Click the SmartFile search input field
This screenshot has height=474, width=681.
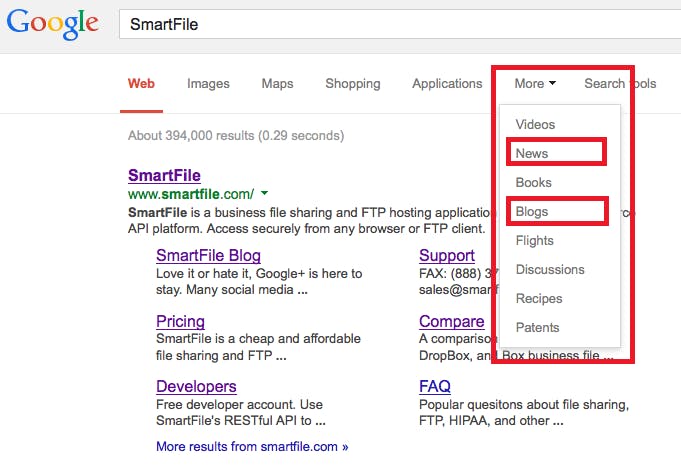pos(400,24)
